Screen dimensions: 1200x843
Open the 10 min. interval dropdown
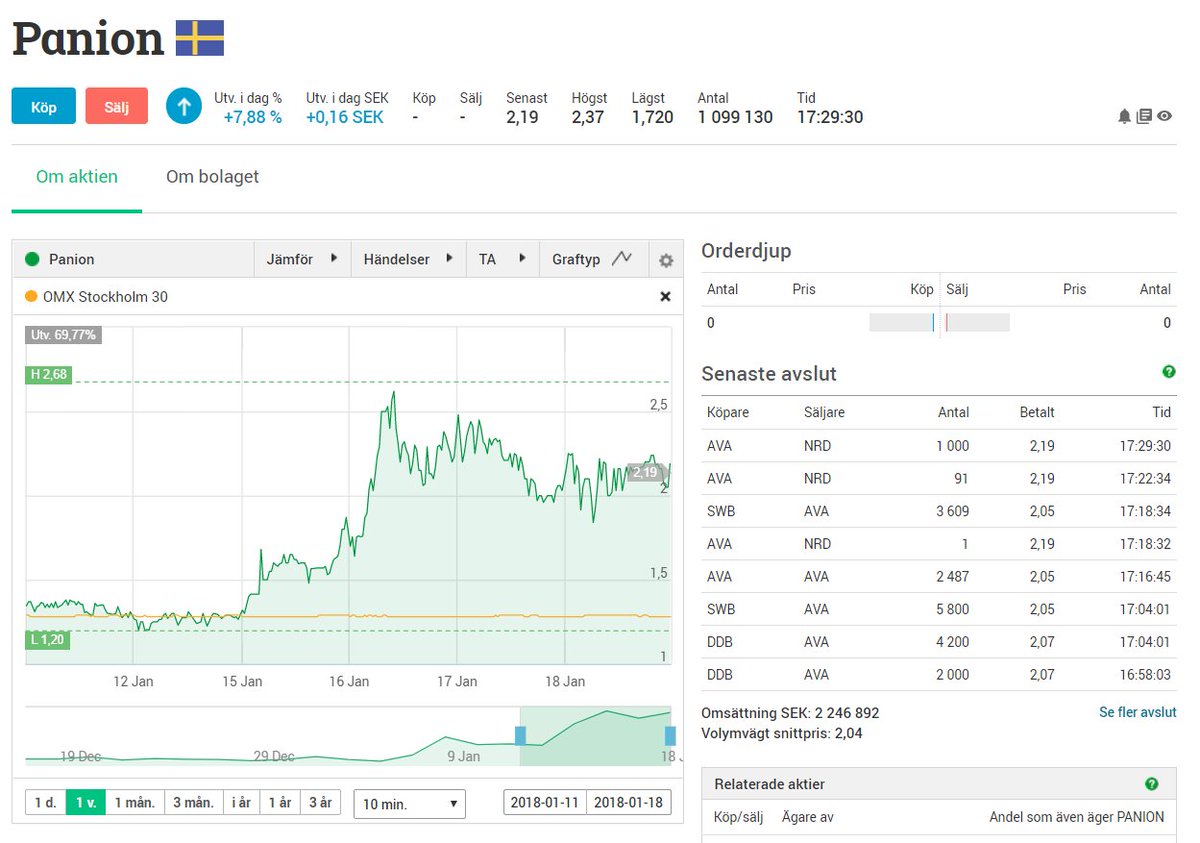click(x=410, y=804)
